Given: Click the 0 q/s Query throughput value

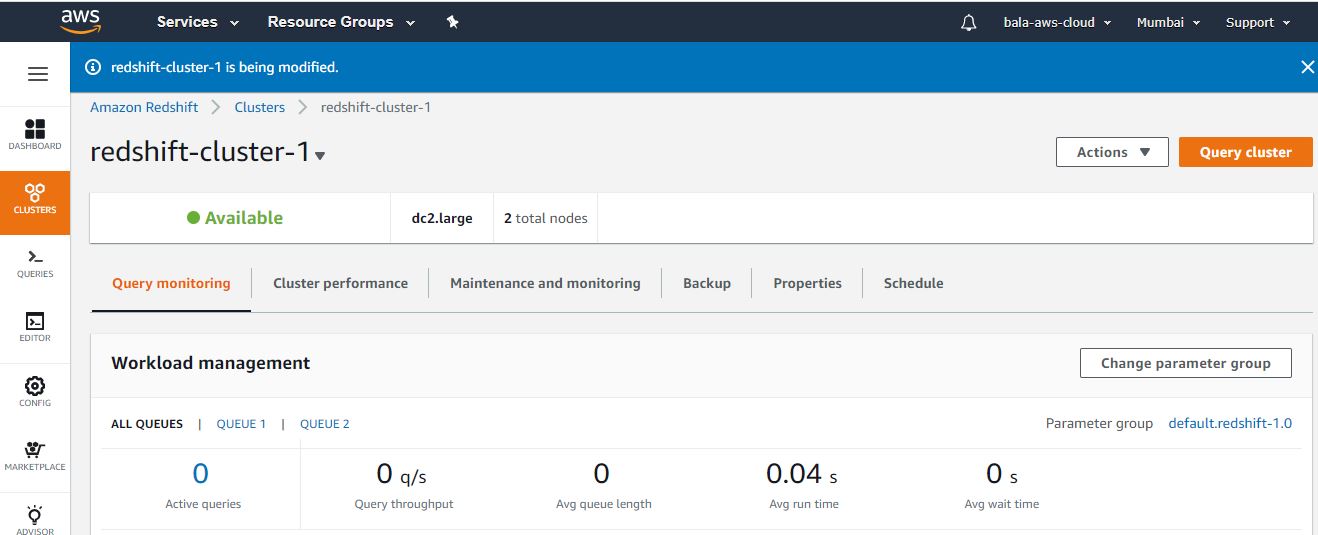Looking at the screenshot, I should click(x=402, y=474).
